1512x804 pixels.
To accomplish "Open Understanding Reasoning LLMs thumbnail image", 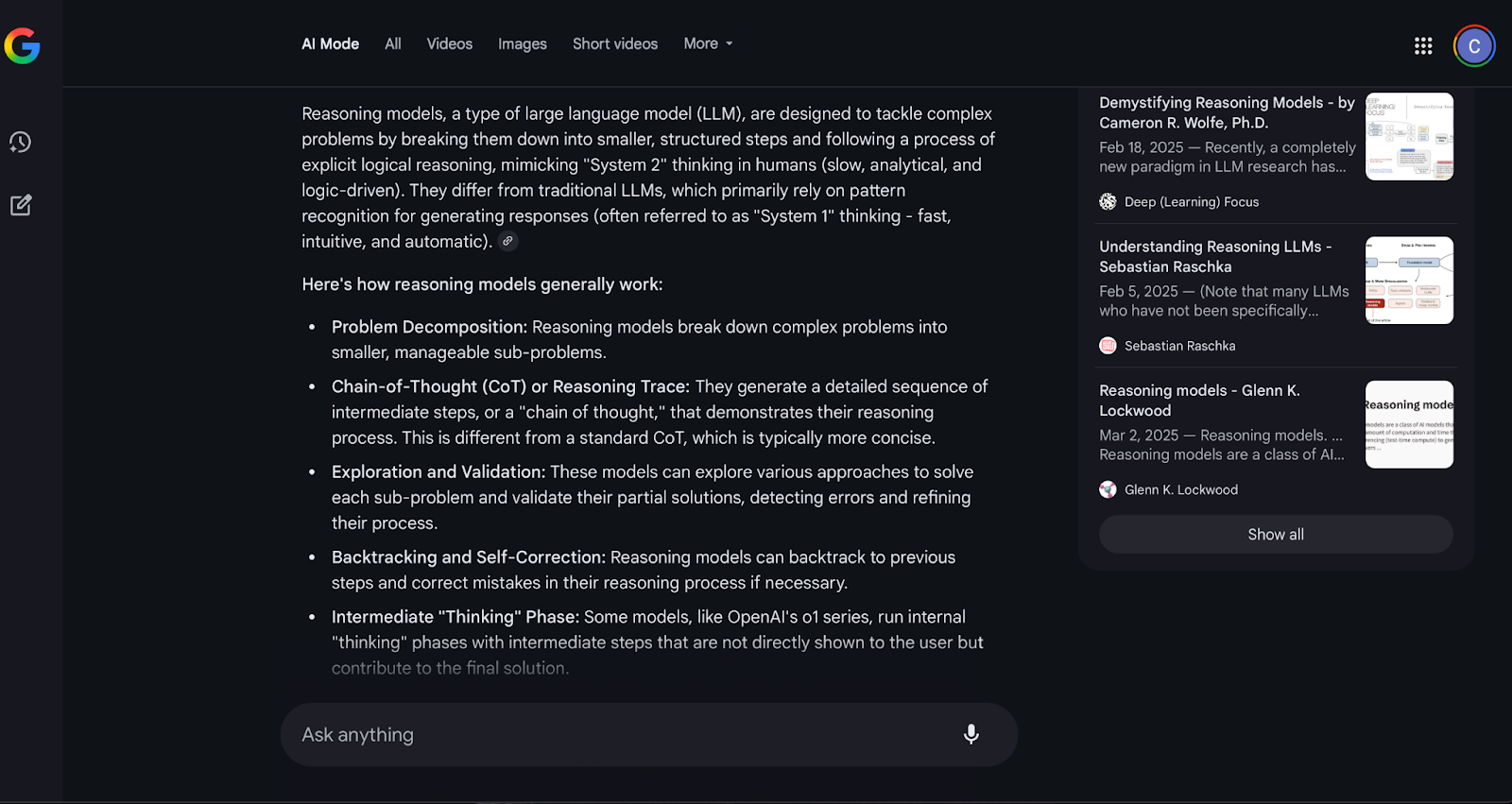I will tap(1409, 281).
